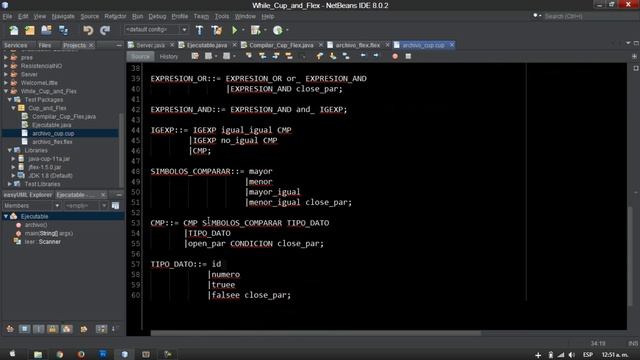Click the Shift Line Left icon in editor toolbar
This screenshot has width=640, height=360.
[x=363, y=56]
